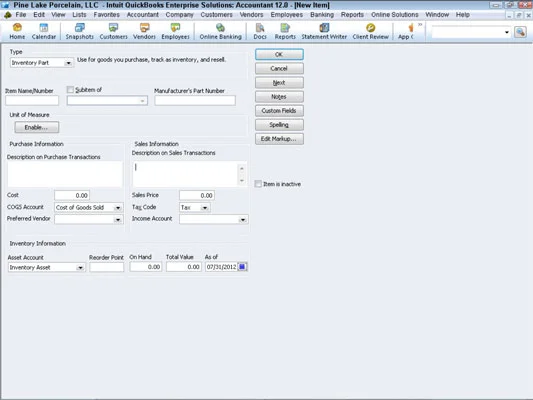Open Customers center toolbar icon

coord(113,31)
